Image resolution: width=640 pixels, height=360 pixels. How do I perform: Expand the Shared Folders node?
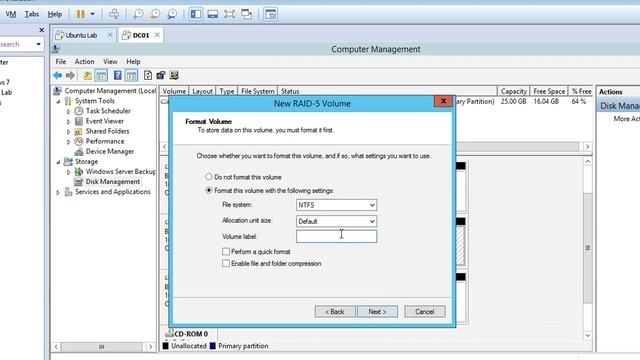68,131
